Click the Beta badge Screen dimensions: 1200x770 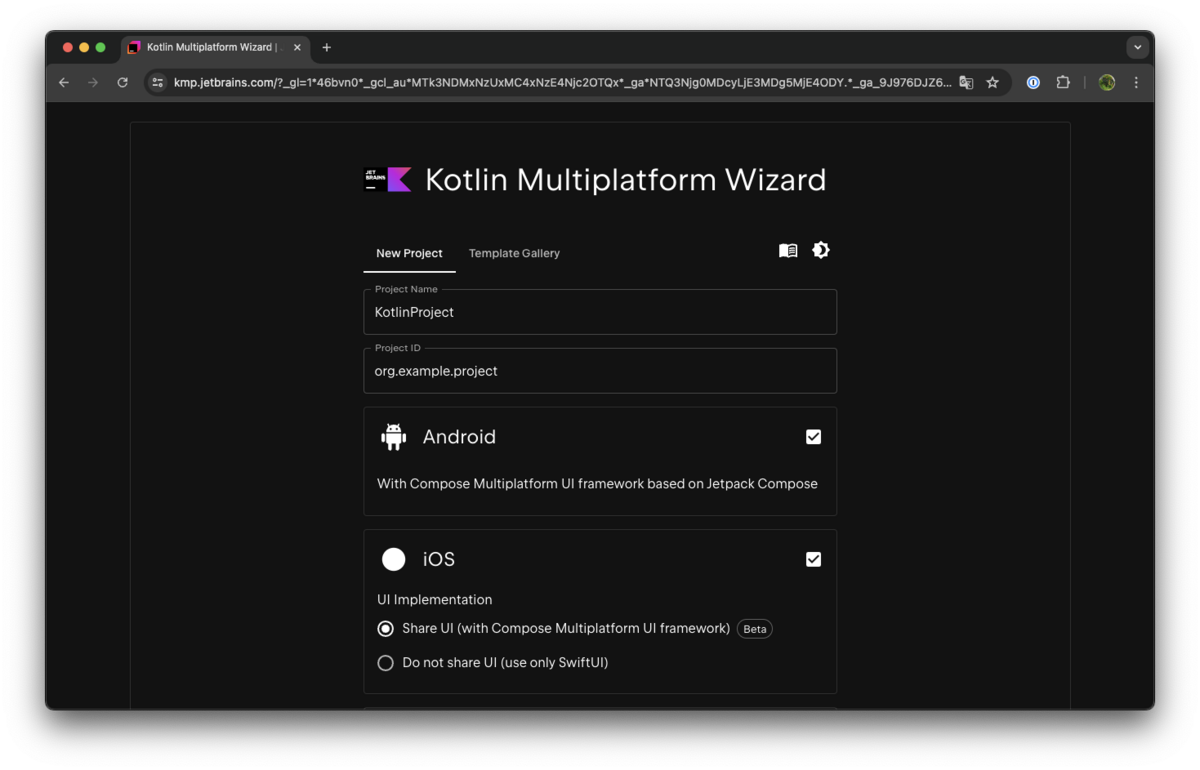pos(755,629)
